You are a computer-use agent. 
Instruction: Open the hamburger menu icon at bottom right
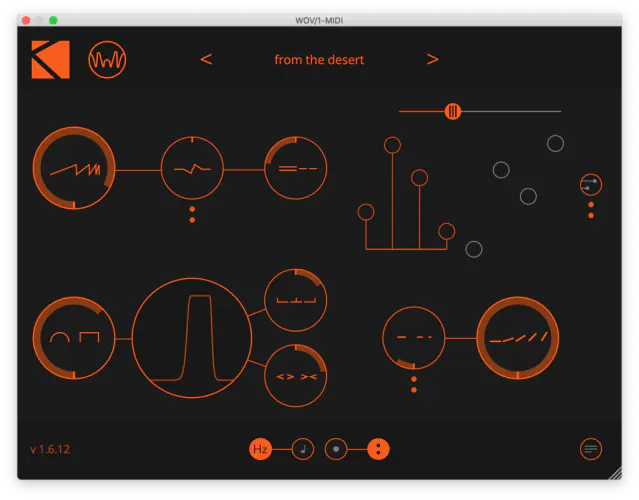pyautogui.click(x=591, y=449)
